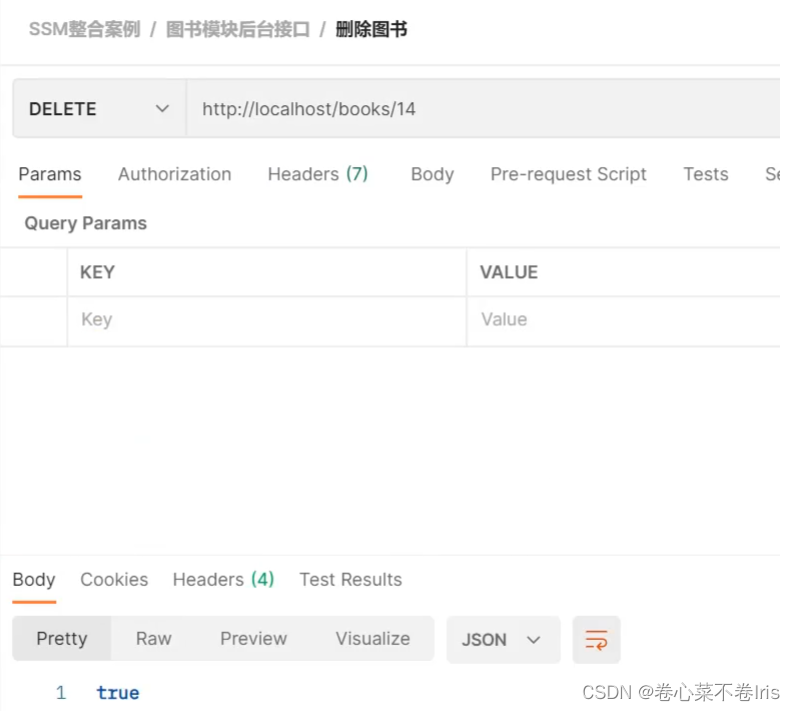Click the true response value
795x711 pixels.
[x=118, y=693]
